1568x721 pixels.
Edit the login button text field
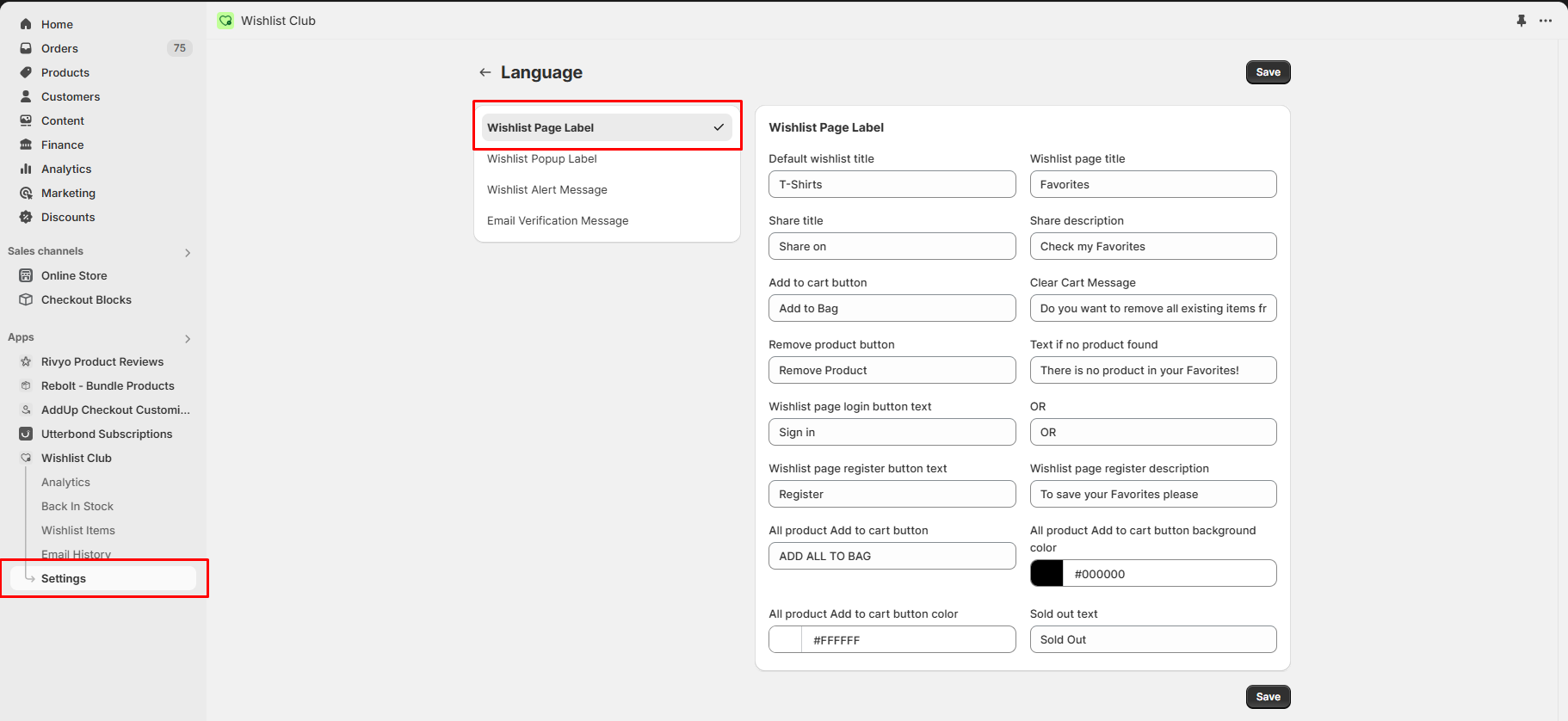[892, 432]
